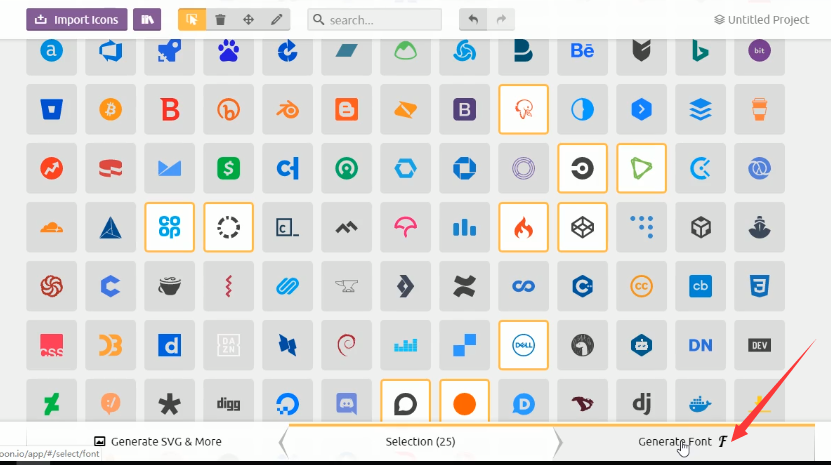
Task: Select the purple bit circle icon
Action: 759,51
